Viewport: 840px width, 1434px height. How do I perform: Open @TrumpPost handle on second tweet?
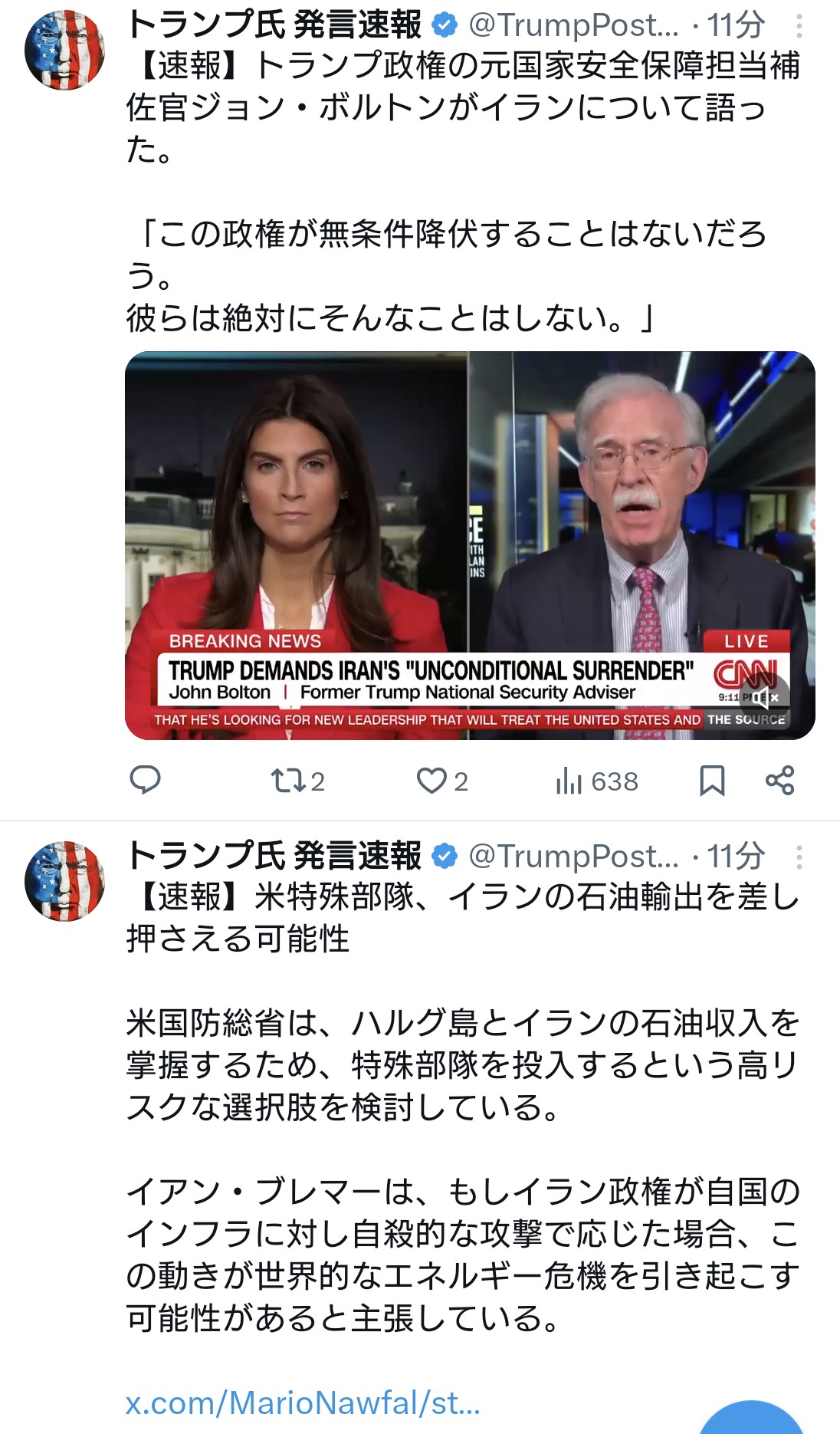tap(573, 856)
